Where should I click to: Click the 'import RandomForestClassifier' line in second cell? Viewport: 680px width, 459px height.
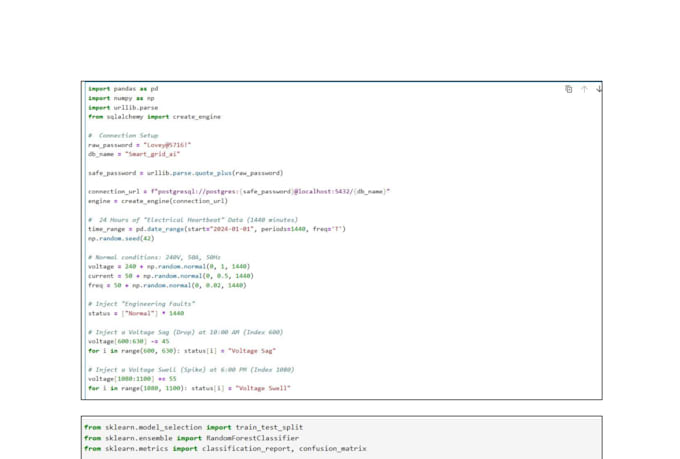pos(192,438)
